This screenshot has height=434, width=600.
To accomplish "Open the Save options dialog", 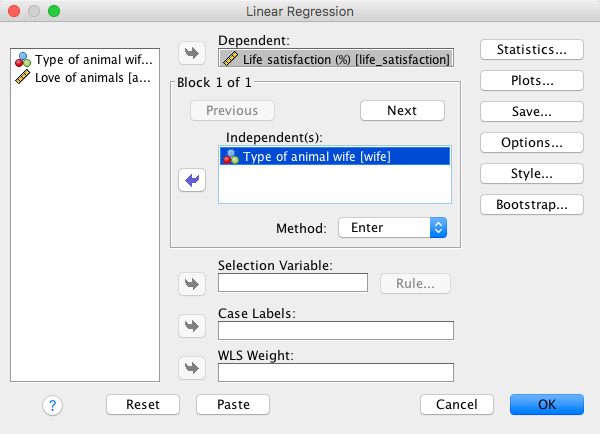I will pyautogui.click(x=532, y=111).
